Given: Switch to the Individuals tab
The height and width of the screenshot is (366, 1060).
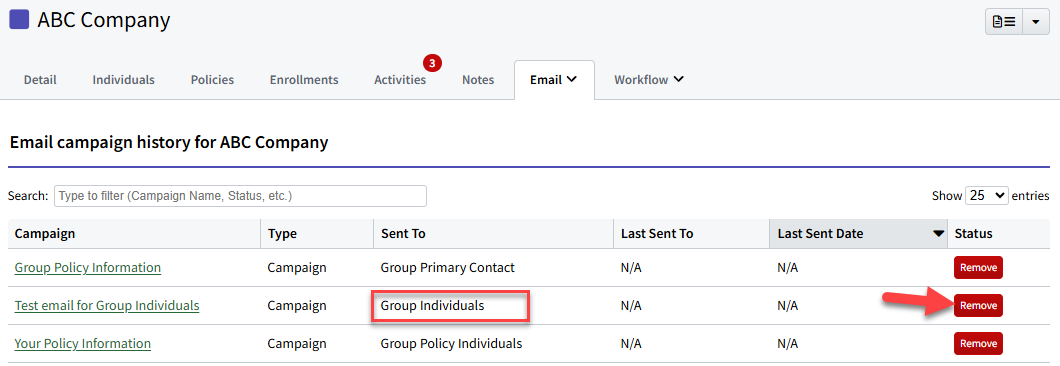Looking at the screenshot, I should coord(124,80).
